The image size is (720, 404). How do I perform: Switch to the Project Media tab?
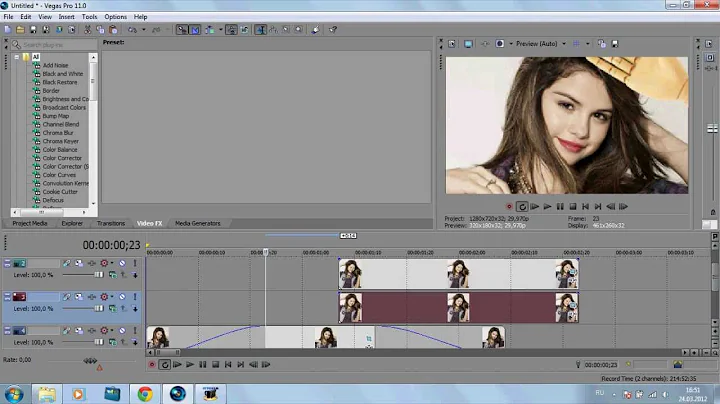click(30, 223)
